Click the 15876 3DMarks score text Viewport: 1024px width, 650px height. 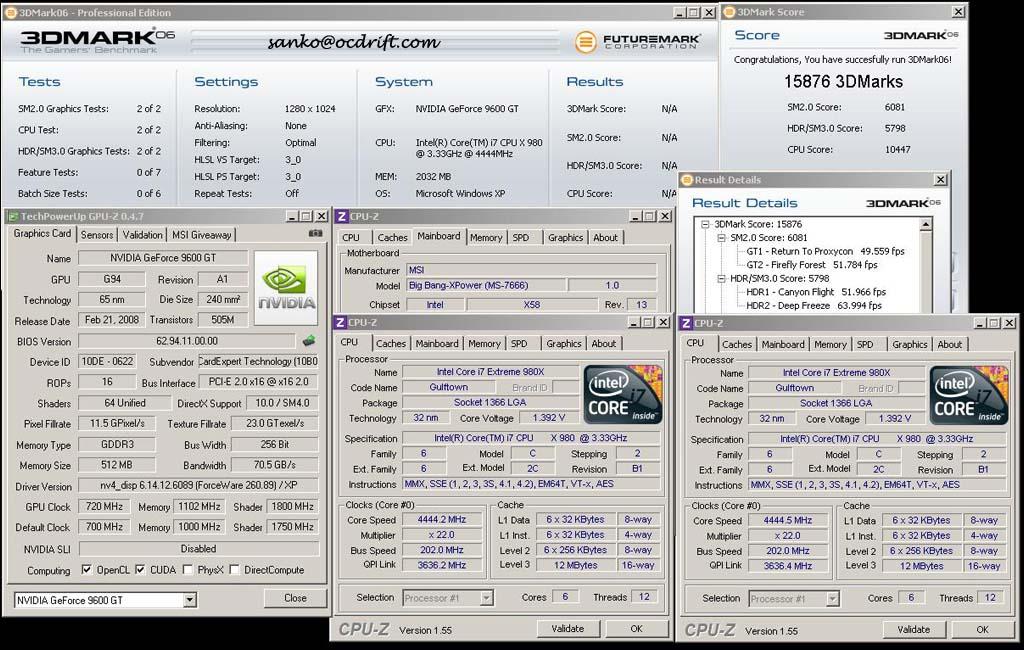pyautogui.click(x=843, y=82)
